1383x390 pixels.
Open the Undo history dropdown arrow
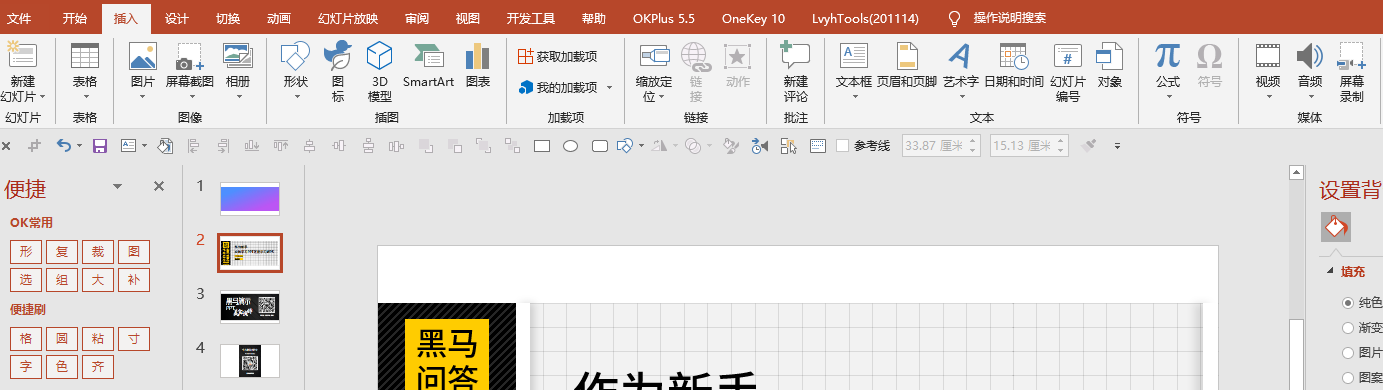pos(79,146)
